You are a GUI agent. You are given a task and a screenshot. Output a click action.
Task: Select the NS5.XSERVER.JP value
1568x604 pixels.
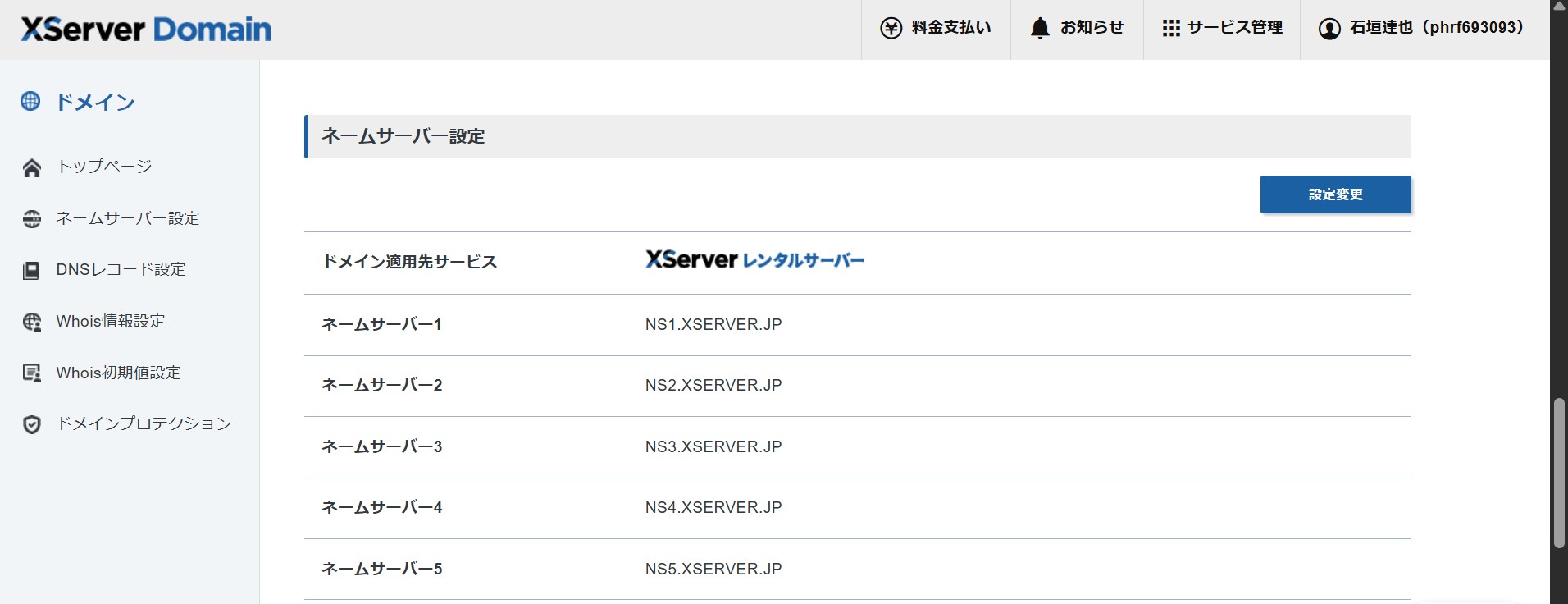[x=713, y=569]
